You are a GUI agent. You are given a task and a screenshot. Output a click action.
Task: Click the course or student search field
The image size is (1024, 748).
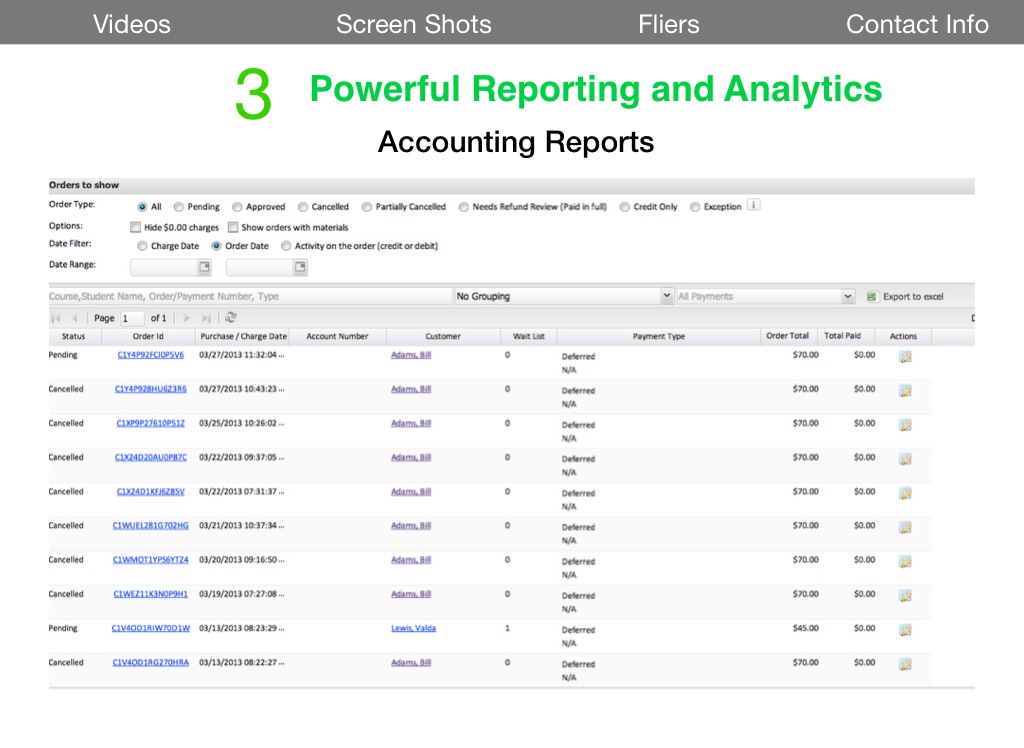[x=250, y=297]
